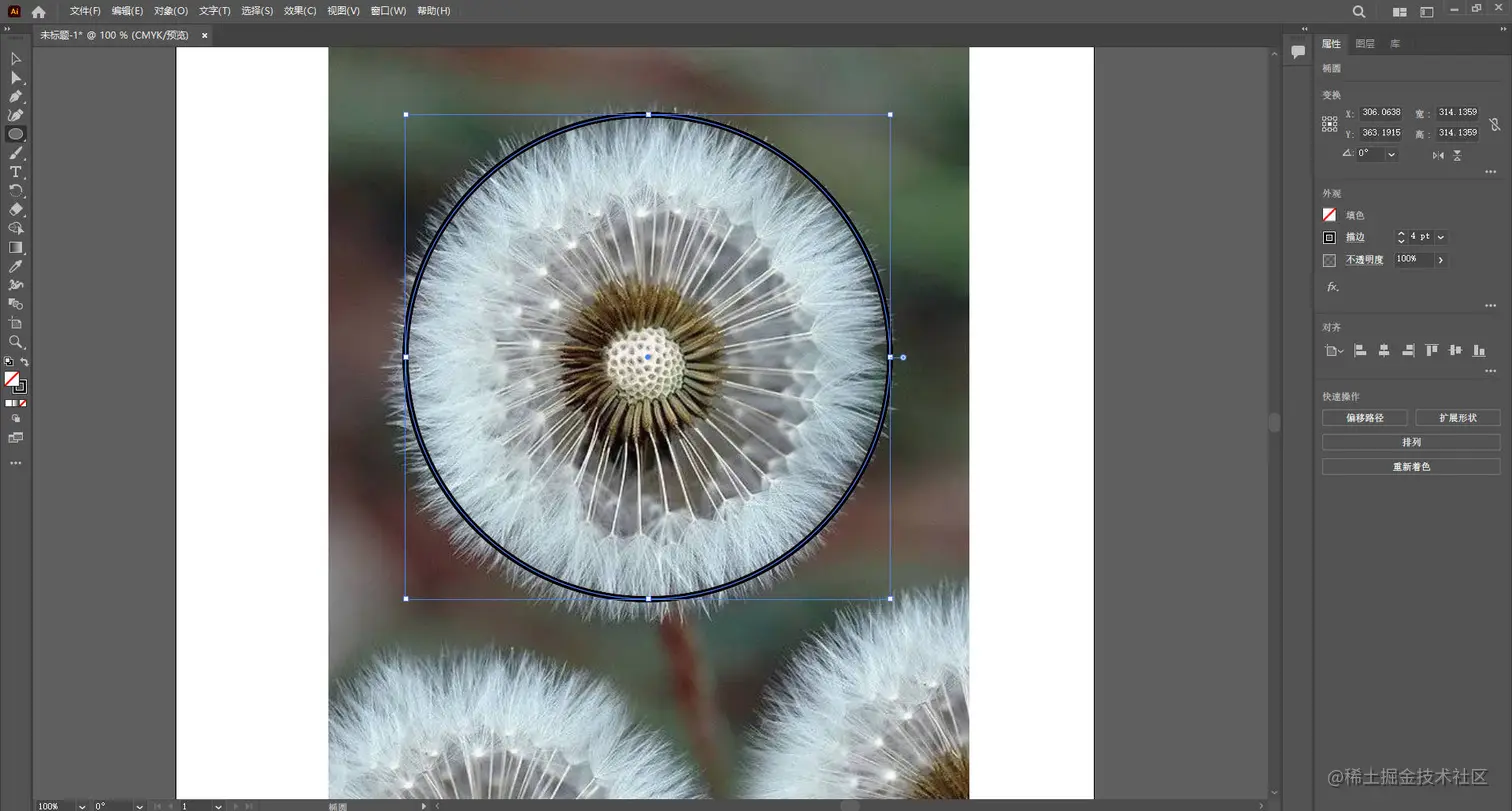
Task: Toggle the flip horizontal button
Action: [1438, 155]
